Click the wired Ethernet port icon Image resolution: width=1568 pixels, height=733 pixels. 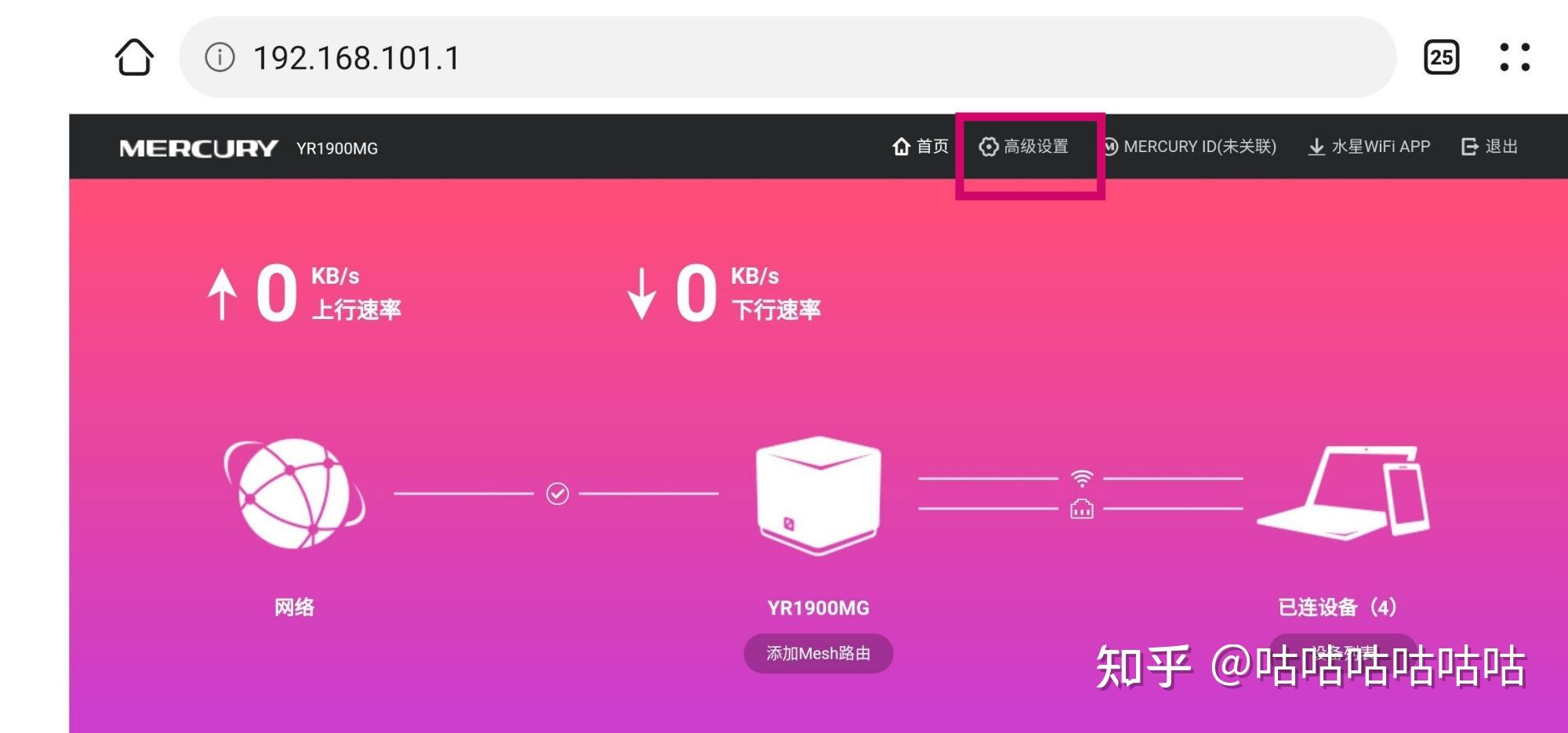click(x=1082, y=509)
